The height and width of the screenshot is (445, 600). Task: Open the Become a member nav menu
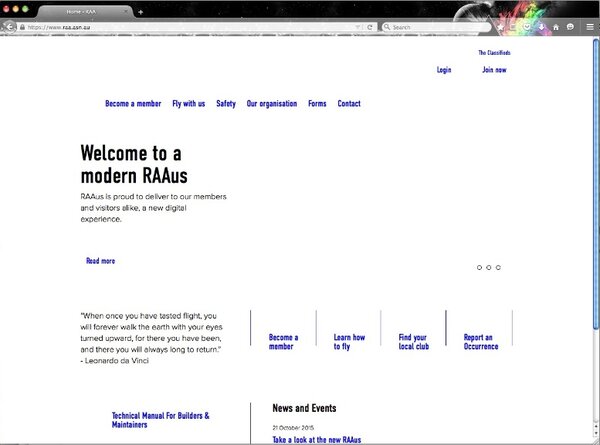[133, 104]
